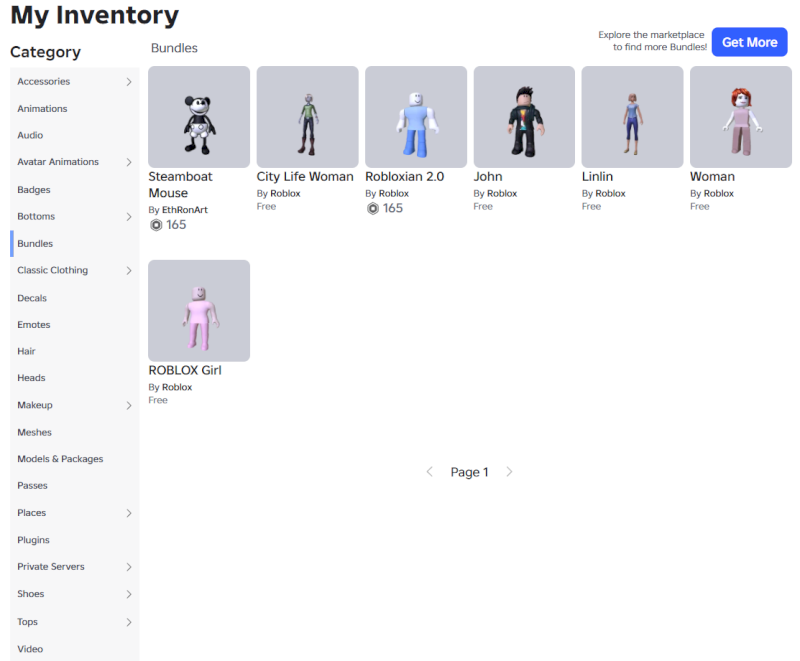Open the Linlin bundle thumbnail
The image size is (800, 661).
click(x=632, y=117)
